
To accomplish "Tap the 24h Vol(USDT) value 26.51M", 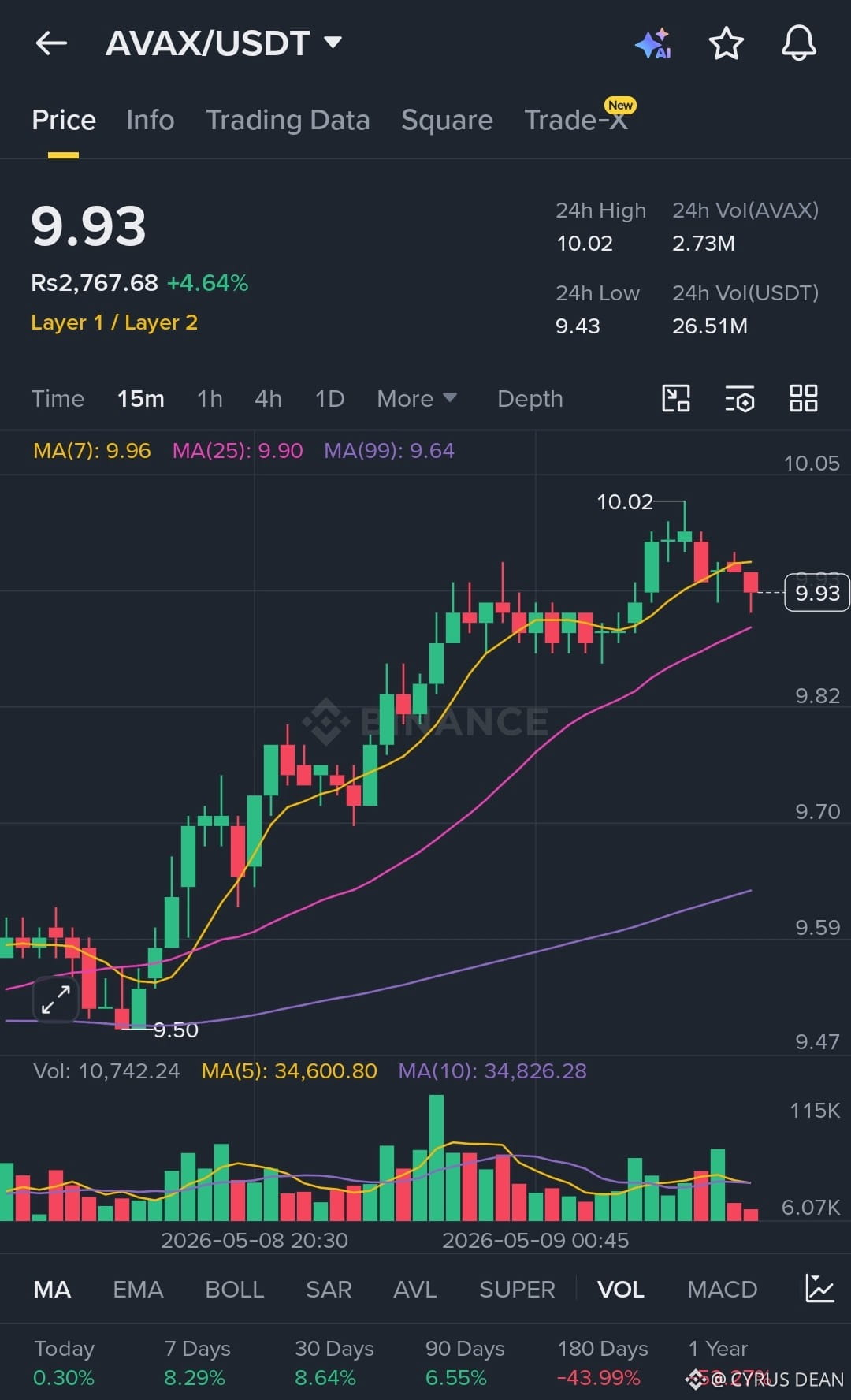I will point(710,326).
